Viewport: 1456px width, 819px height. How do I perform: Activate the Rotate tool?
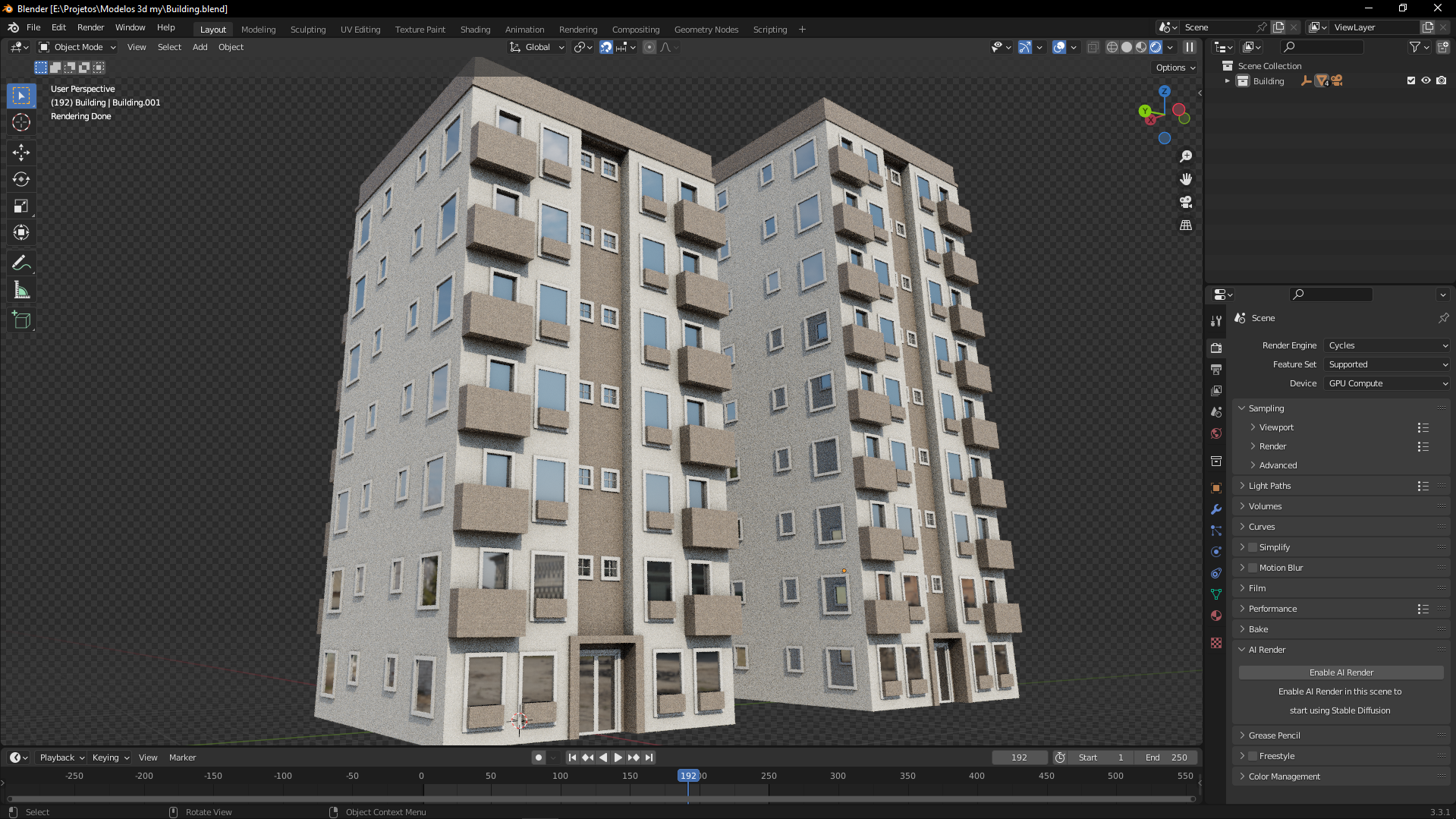click(21, 179)
